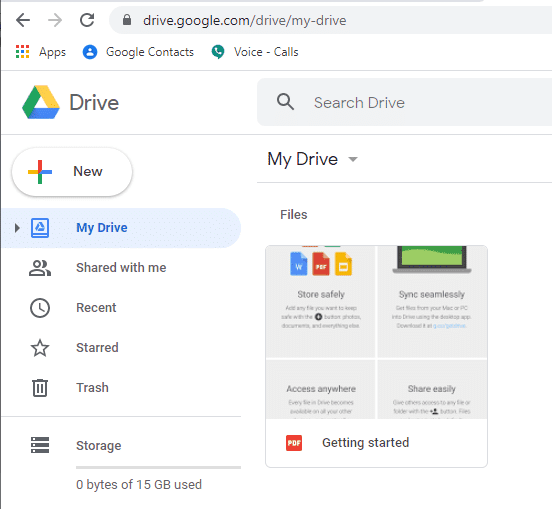This screenshot has height=509, width=552.
Task: Open Storage details
Action: click(99, 446)
